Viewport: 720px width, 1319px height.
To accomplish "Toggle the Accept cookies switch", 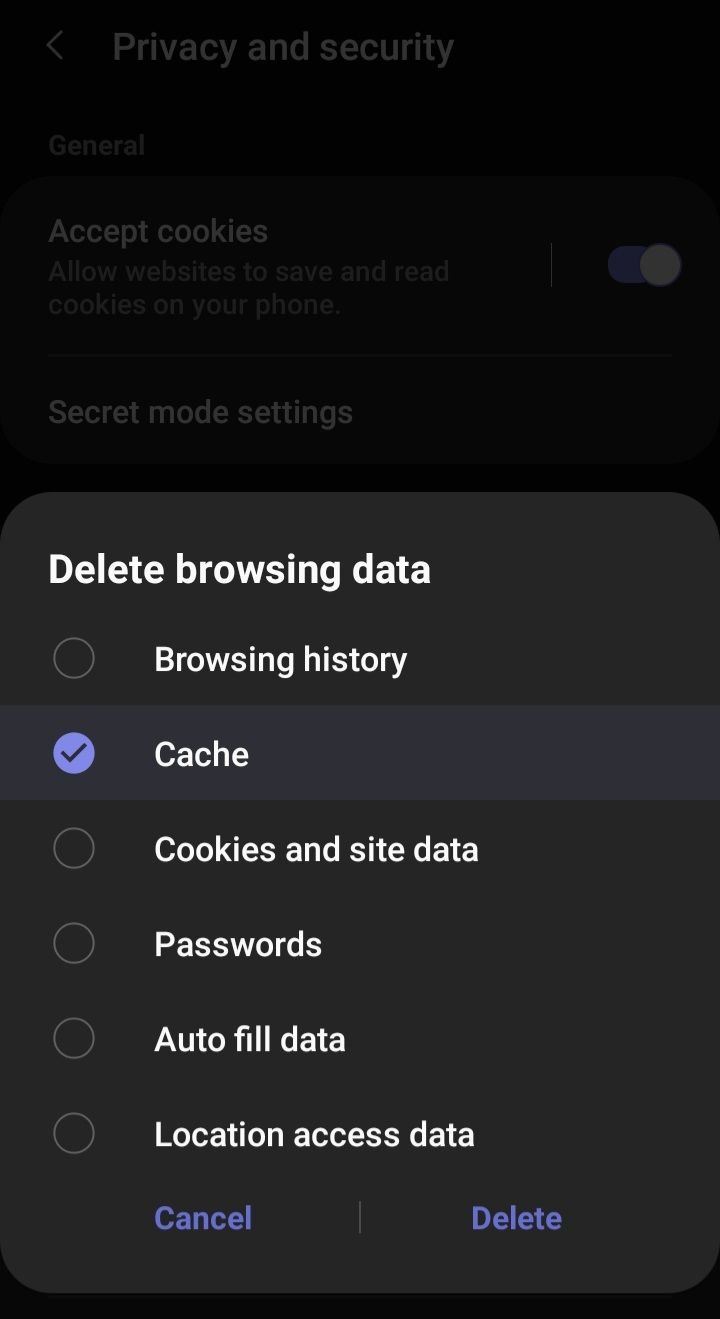I will (644, 265).
